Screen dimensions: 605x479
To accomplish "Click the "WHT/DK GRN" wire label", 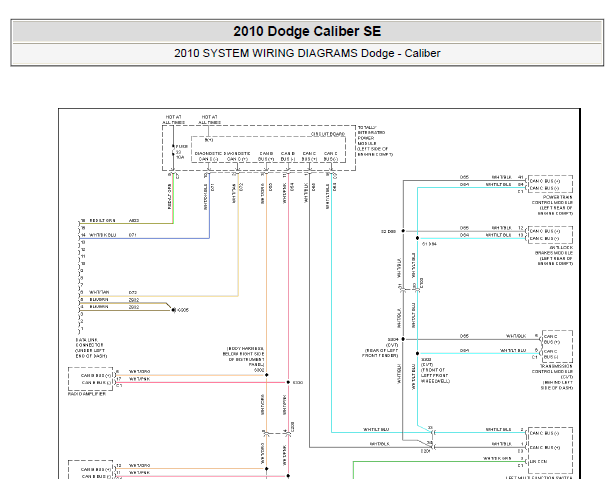I will pos(497,458).
